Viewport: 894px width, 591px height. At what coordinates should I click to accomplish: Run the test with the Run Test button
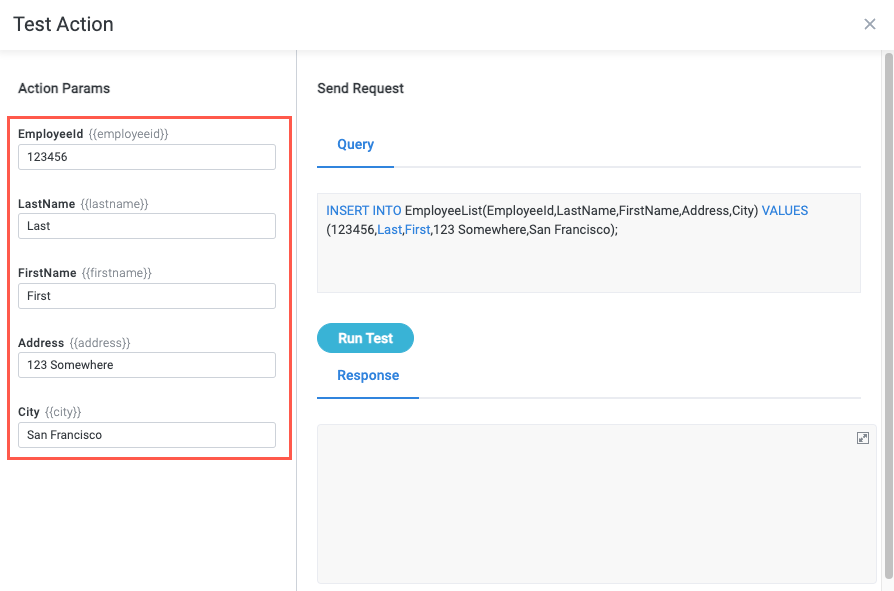coord(365,338)
